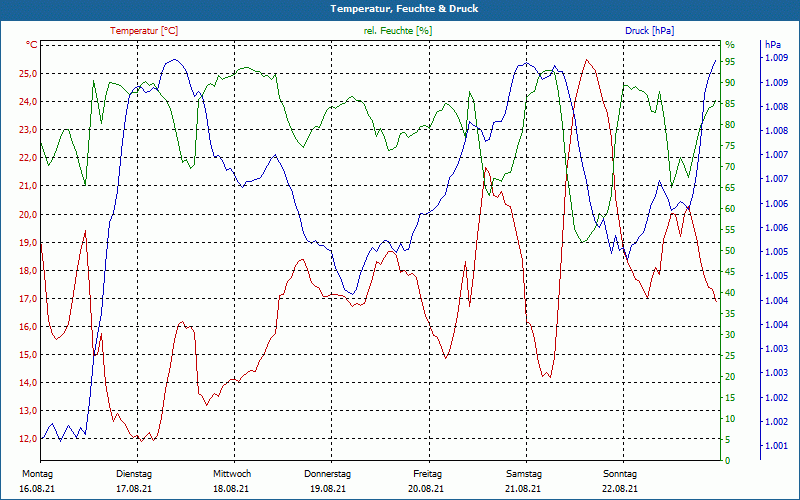800x500 pixels.
Task: Click the green humidity axis value '60'
Action: pyautogui.click(x=730, y=209)
